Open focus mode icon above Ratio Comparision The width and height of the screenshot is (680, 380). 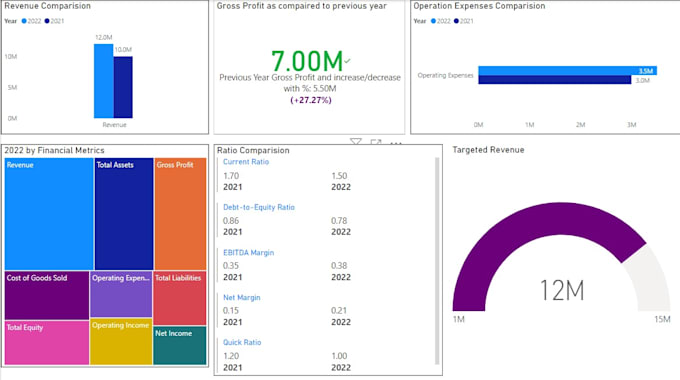376,142
